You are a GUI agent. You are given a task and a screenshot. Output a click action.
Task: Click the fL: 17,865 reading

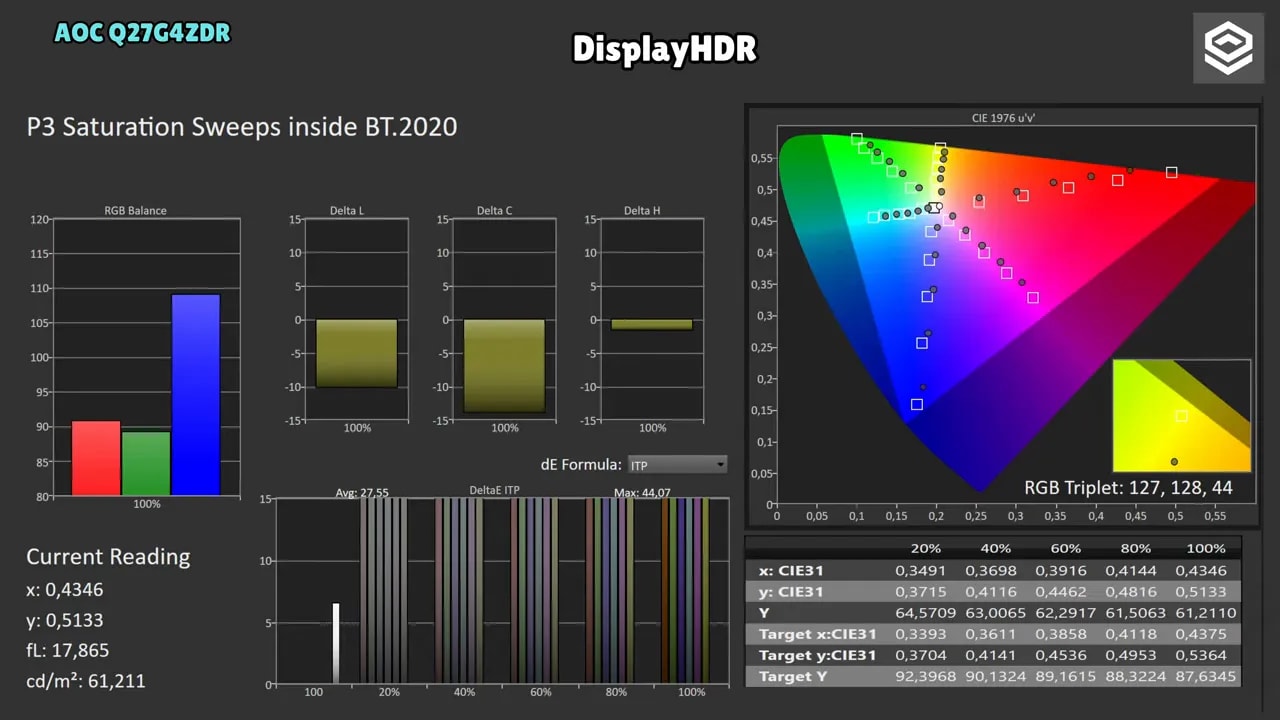point(68,650)
